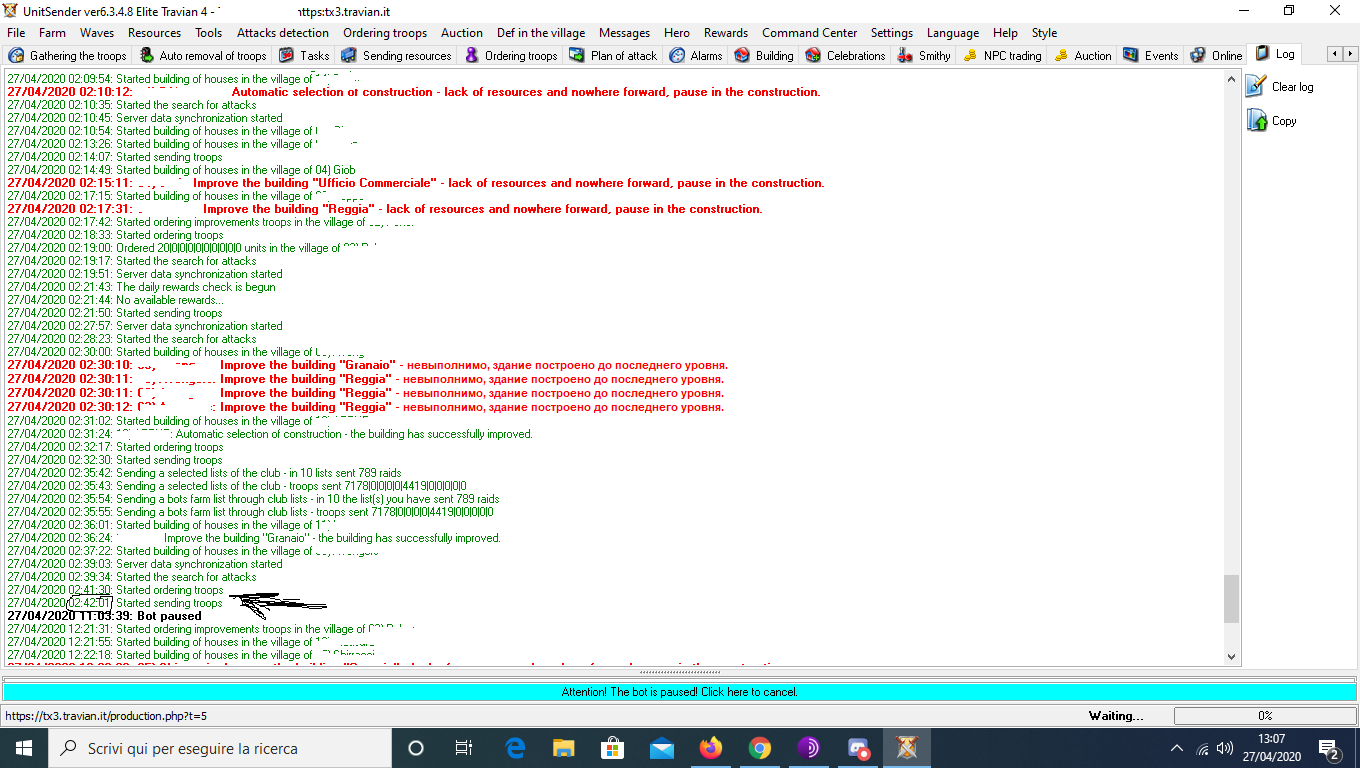Open Cortana circle icon on taskbar
The width and height of the screenshot is (1360, 768).
click(x=416, y=748)
